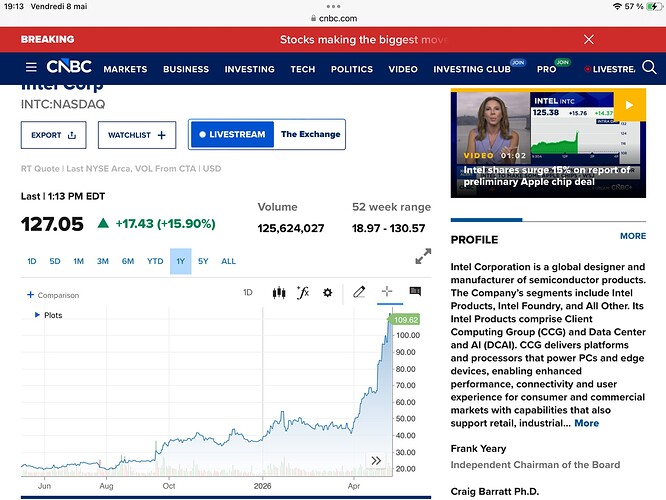Click the Export button

pyautogui.click(x=54, y=135)
